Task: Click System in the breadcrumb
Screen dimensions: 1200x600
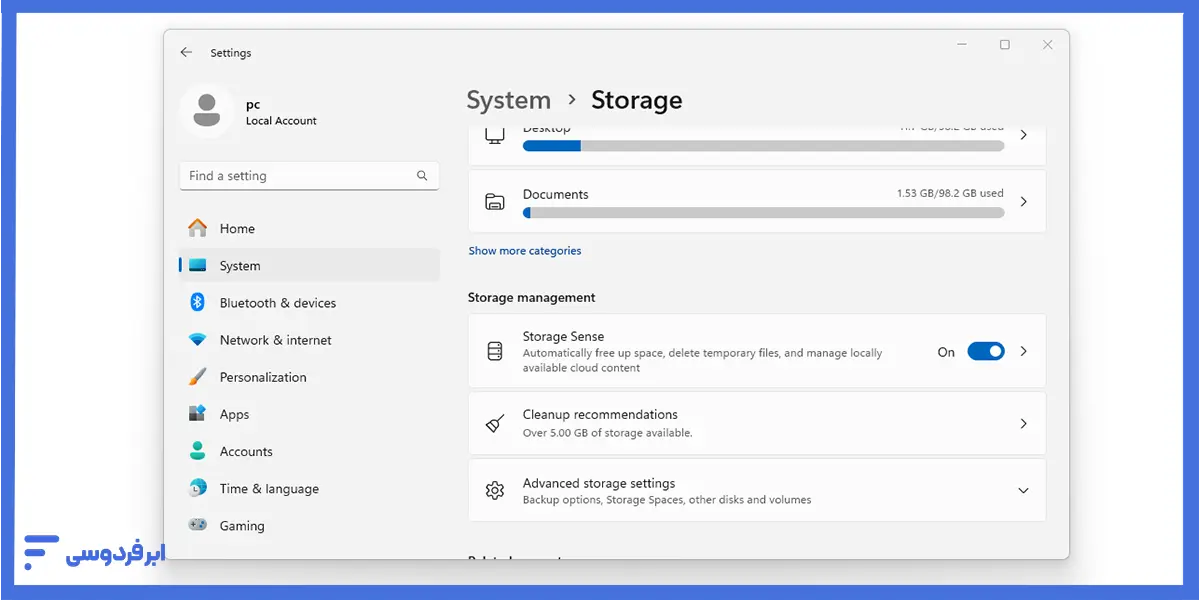Action: (509, 100)
